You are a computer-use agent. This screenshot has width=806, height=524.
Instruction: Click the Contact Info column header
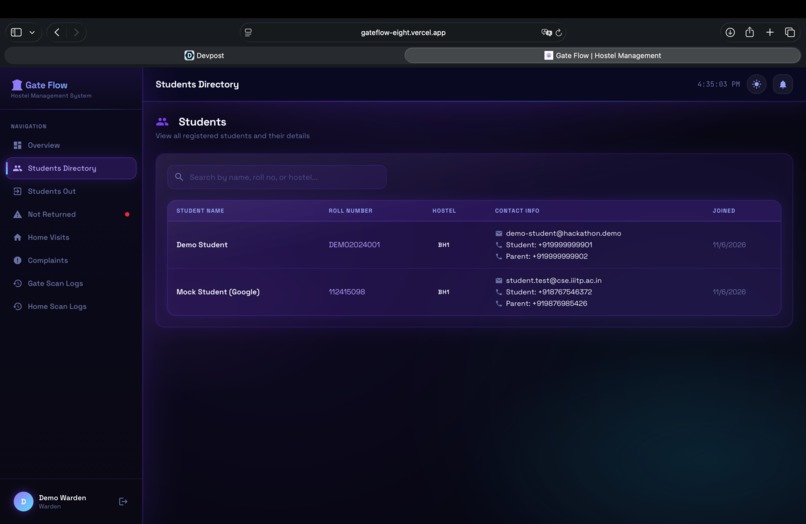tap(517, 211)
